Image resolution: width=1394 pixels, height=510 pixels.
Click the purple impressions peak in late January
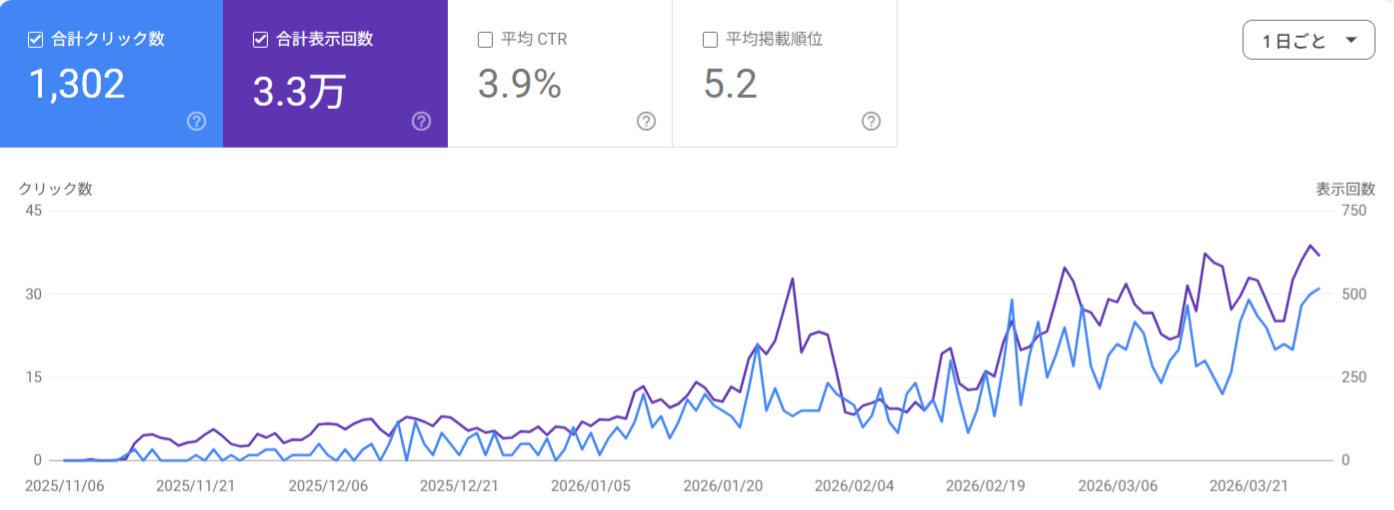coord(792,279)
